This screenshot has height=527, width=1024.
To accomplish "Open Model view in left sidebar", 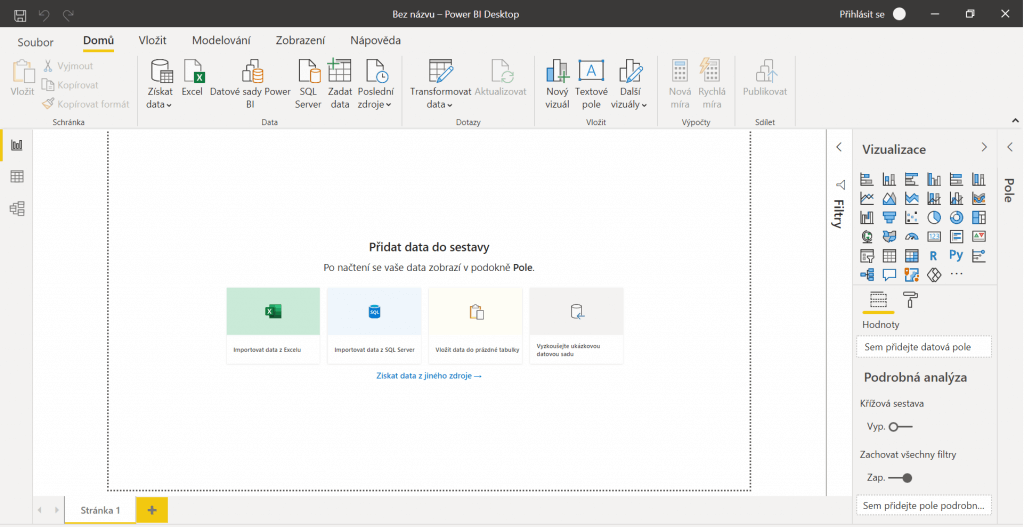I will coord(17,209).
